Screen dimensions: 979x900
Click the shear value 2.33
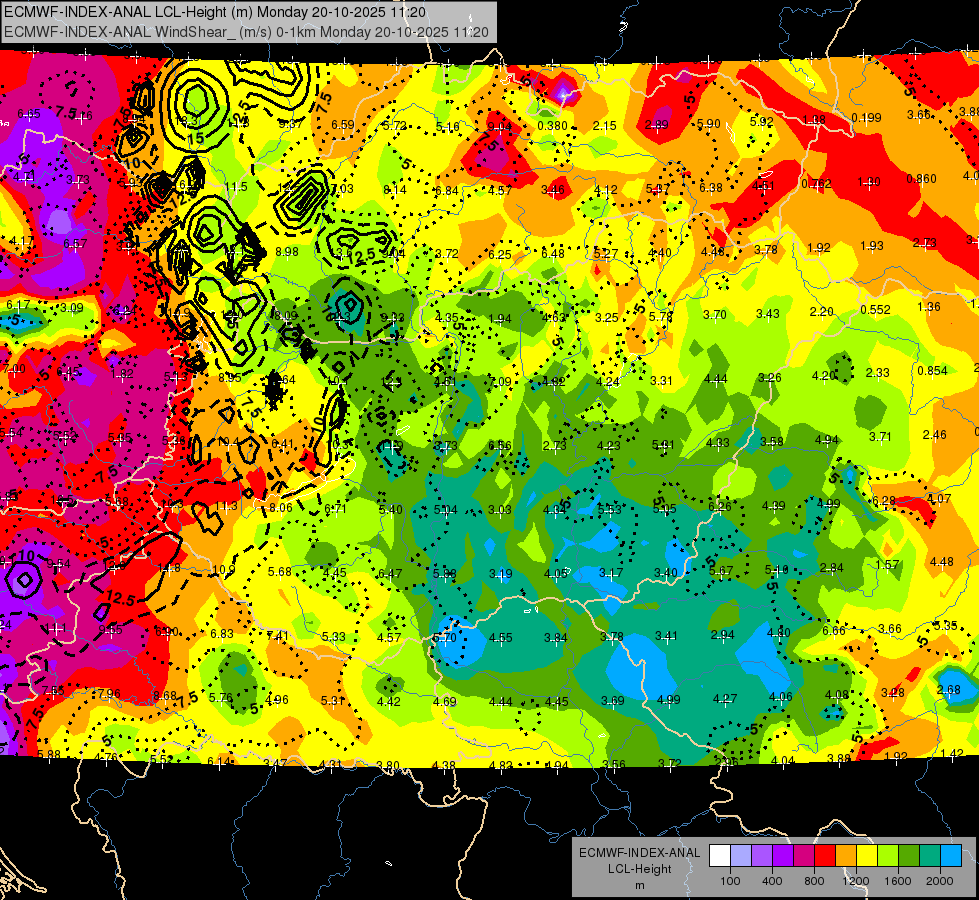(878, 372)
